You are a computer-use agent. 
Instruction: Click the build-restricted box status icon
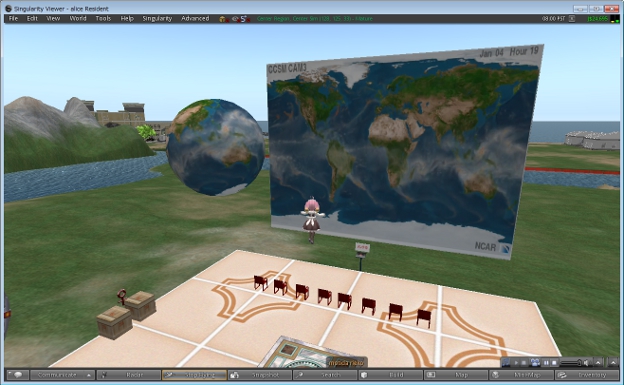click(223, 19)
